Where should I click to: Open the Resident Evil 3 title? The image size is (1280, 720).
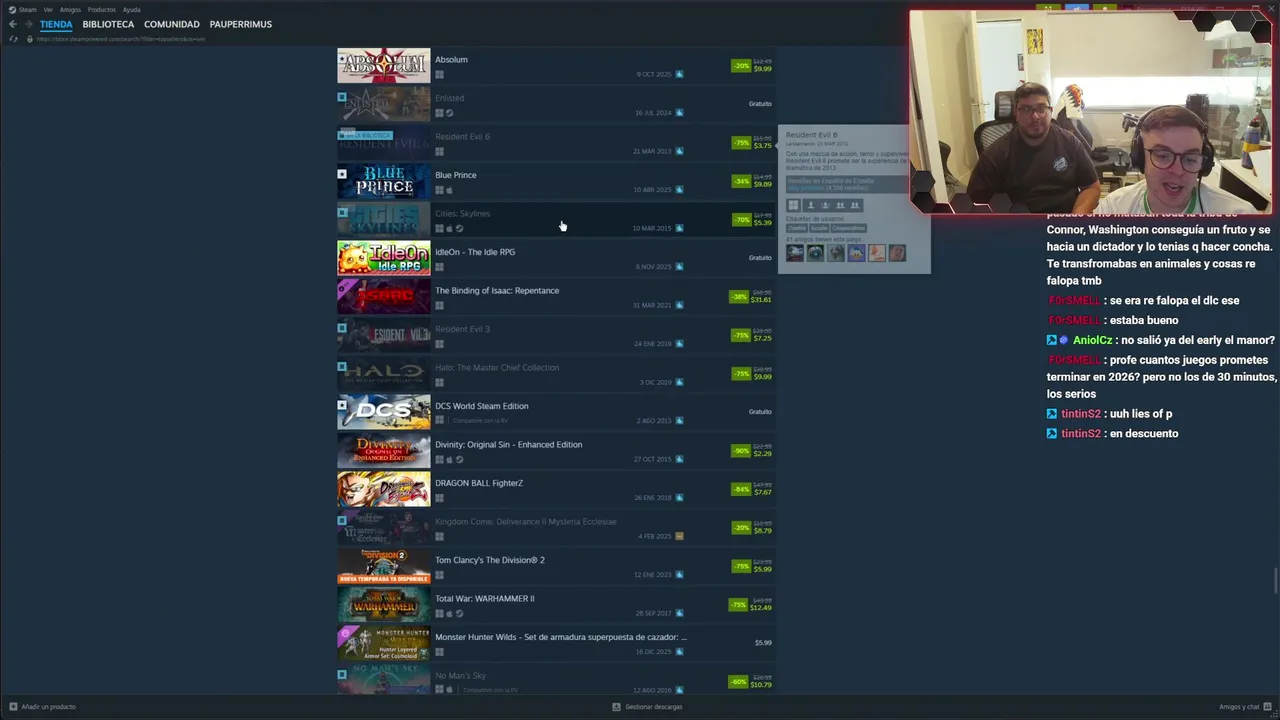pos(462,329)
